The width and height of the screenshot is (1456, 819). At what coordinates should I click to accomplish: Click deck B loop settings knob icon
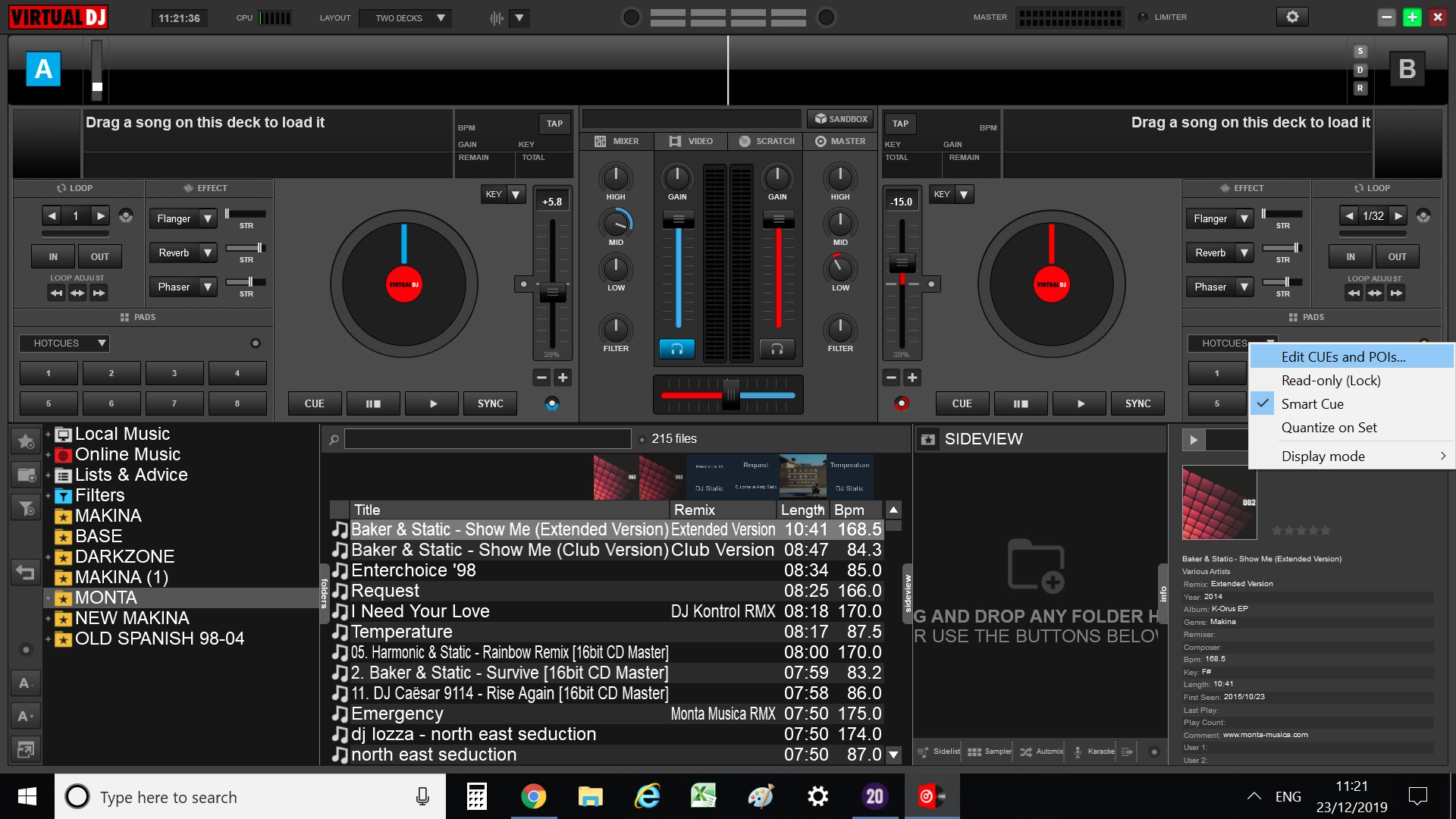(x=1423, y=216)
